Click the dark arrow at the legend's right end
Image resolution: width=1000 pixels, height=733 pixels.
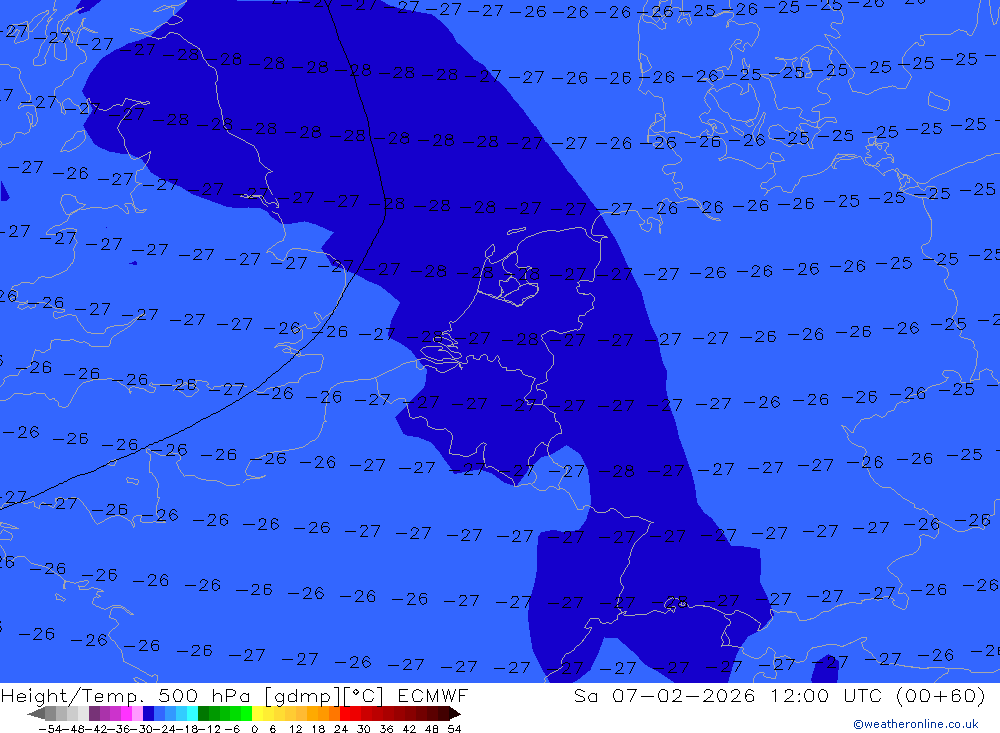455,713
